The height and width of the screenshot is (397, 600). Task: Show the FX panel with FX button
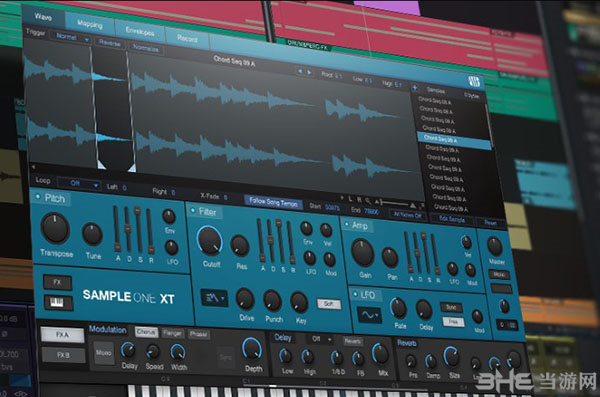pyautogui.click(x=57, y=282)
